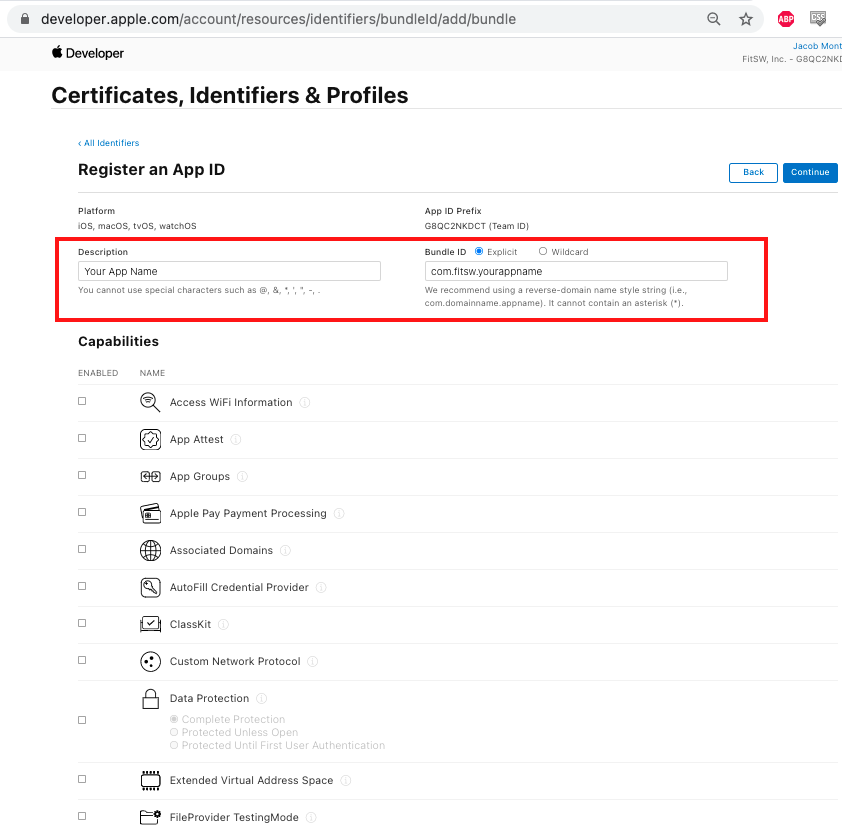The width and height of the screenshot is (842, 836).
Task: Choose Complete Protection option
Action: tap(174, 719)
